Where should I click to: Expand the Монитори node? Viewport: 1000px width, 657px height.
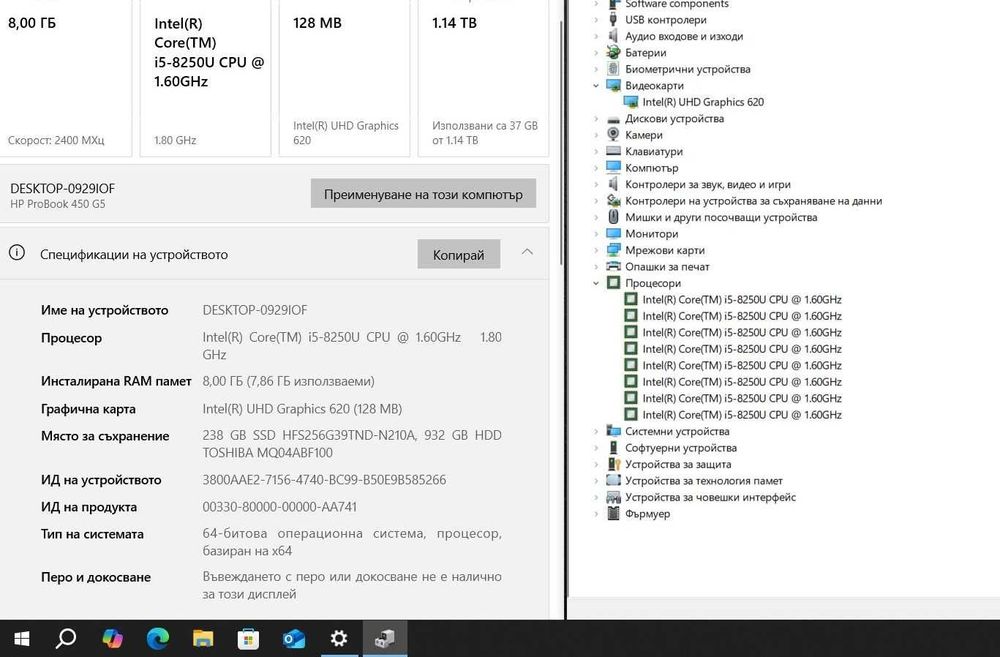[596, 233]
